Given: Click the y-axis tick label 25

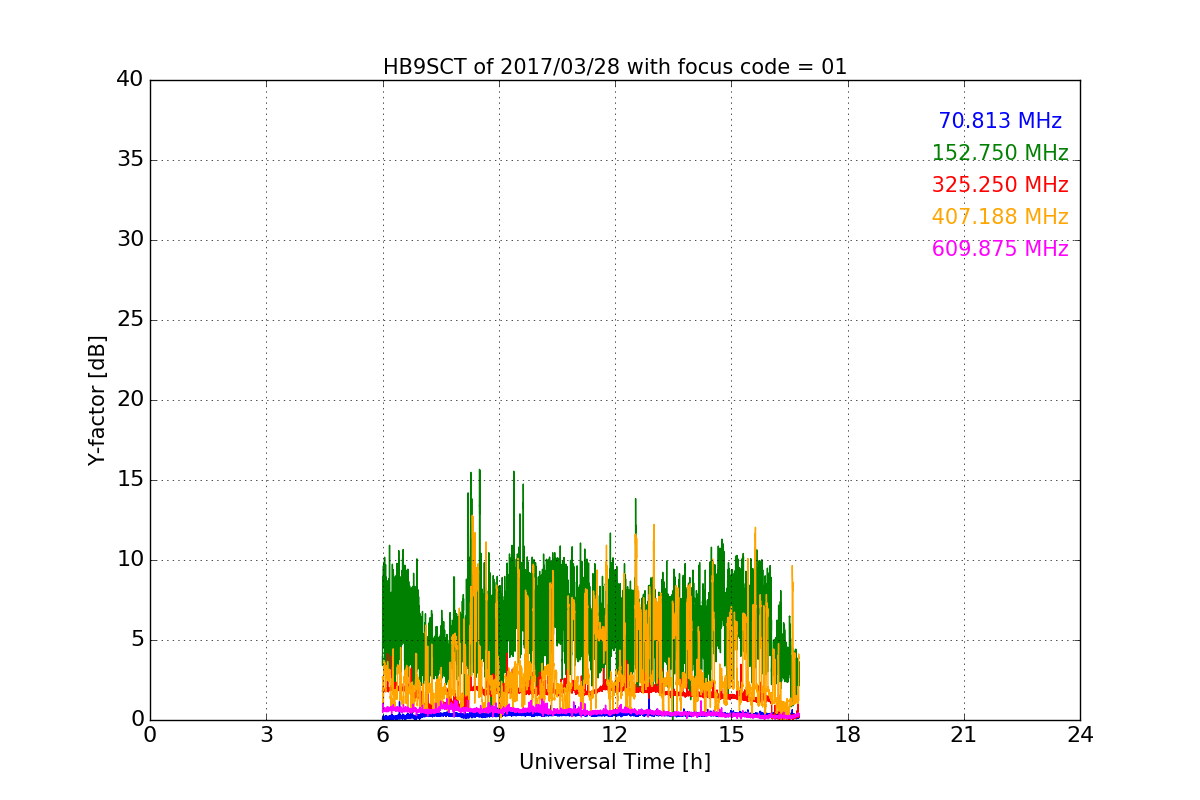Looking at the screenshot, I should coord(130,320).
